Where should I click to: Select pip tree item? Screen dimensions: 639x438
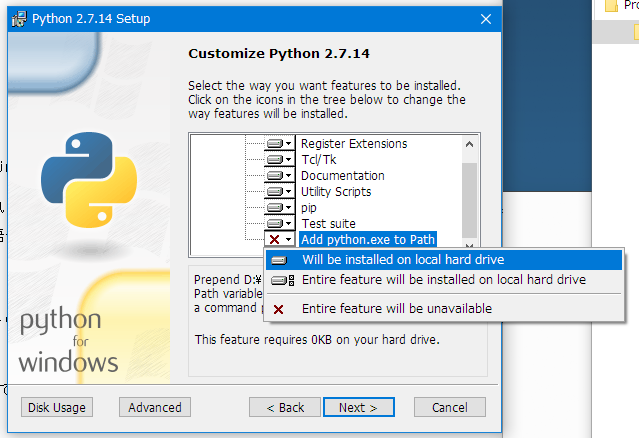308,207
